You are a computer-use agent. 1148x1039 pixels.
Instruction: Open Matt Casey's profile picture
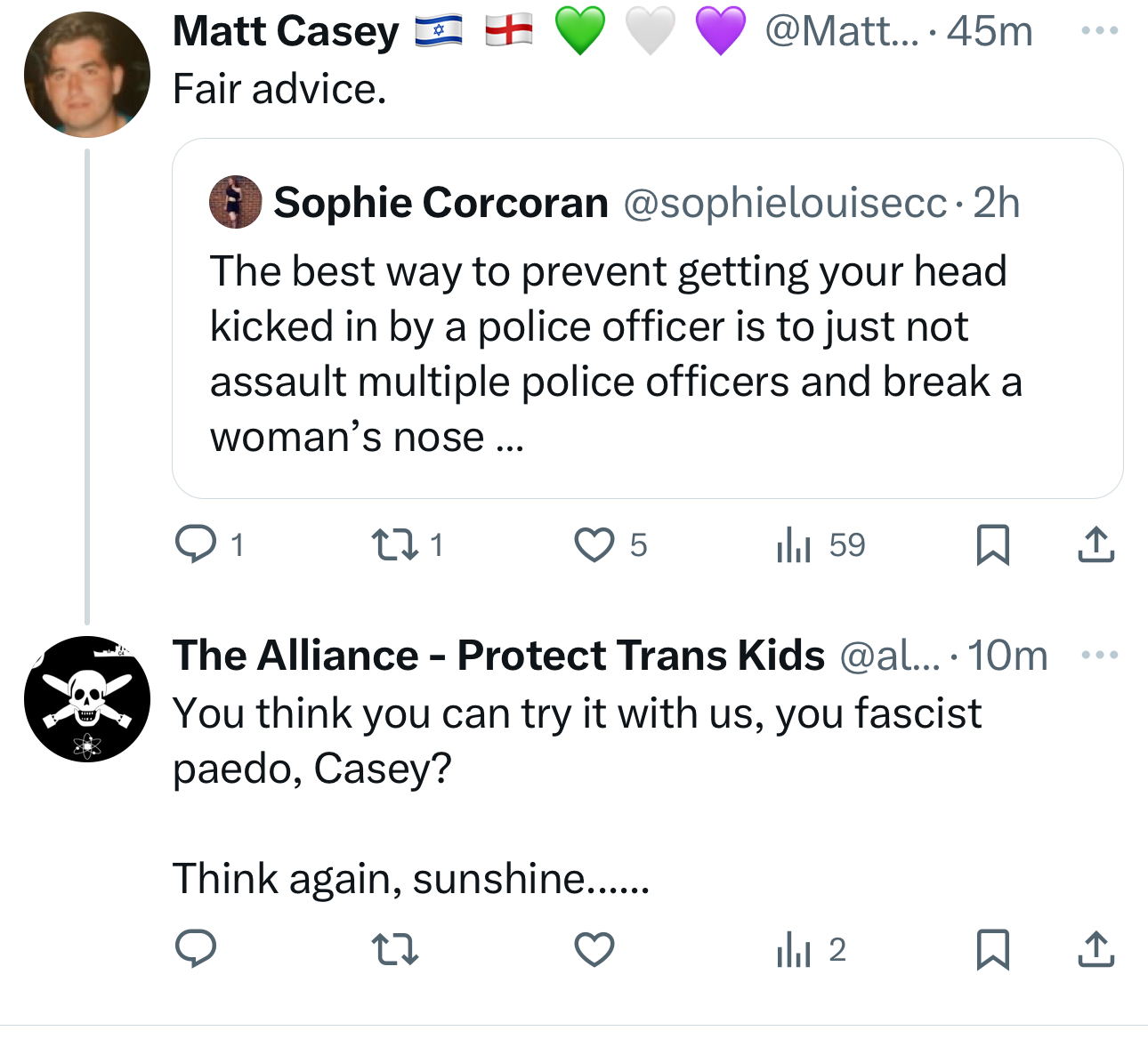[87, 75]
